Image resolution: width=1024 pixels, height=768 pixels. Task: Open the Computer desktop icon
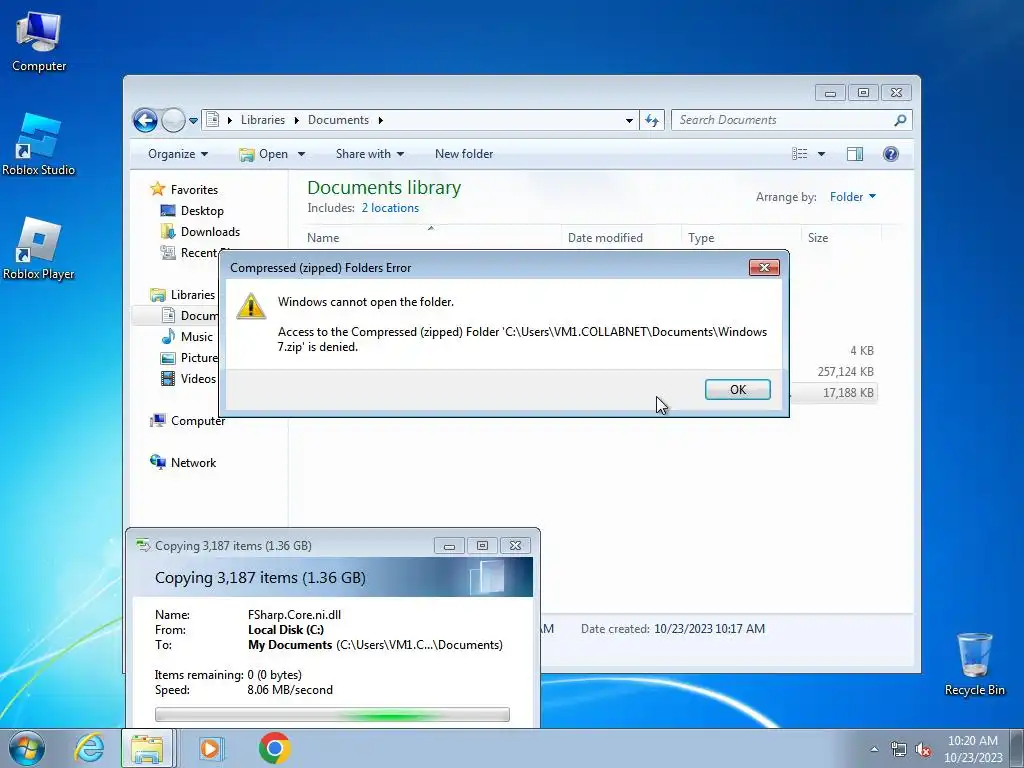pyautogui.click(x=39, y=40)
